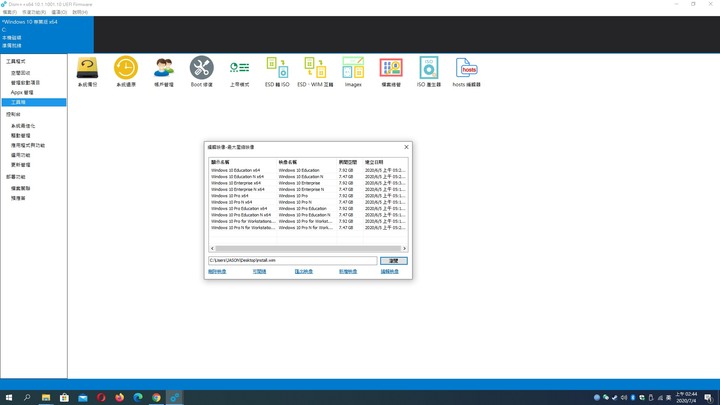This screenshot has width=720, height=405.
Task: Click the bootable (可開機) link
Action: (x=259, y=271)
